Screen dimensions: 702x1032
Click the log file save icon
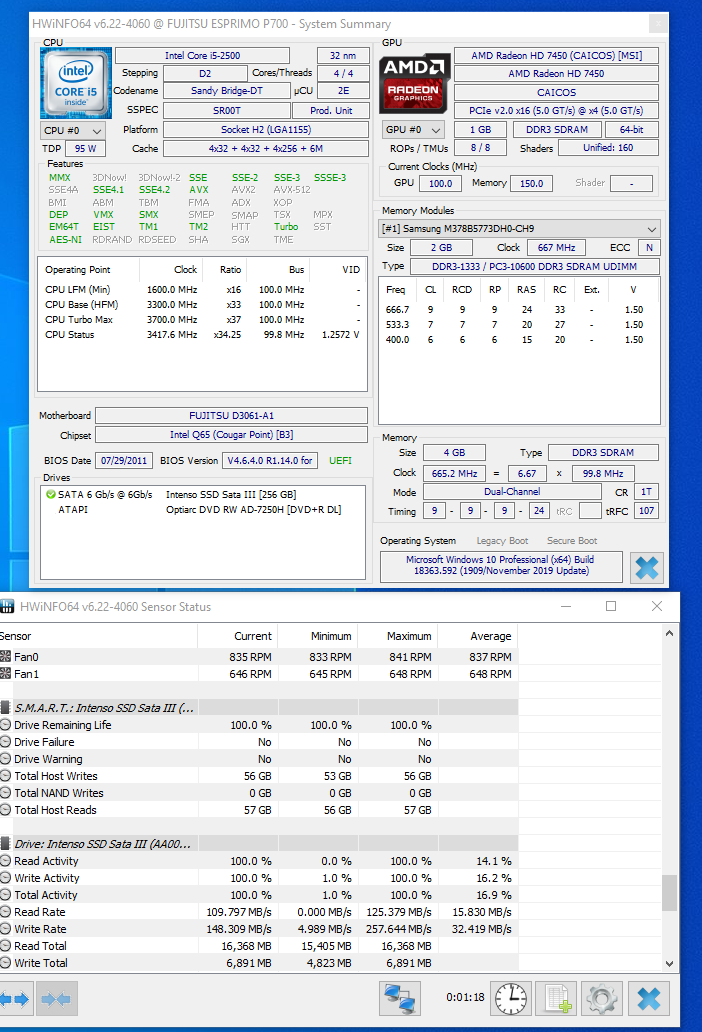pyautogui.click(x=557, y=998)
